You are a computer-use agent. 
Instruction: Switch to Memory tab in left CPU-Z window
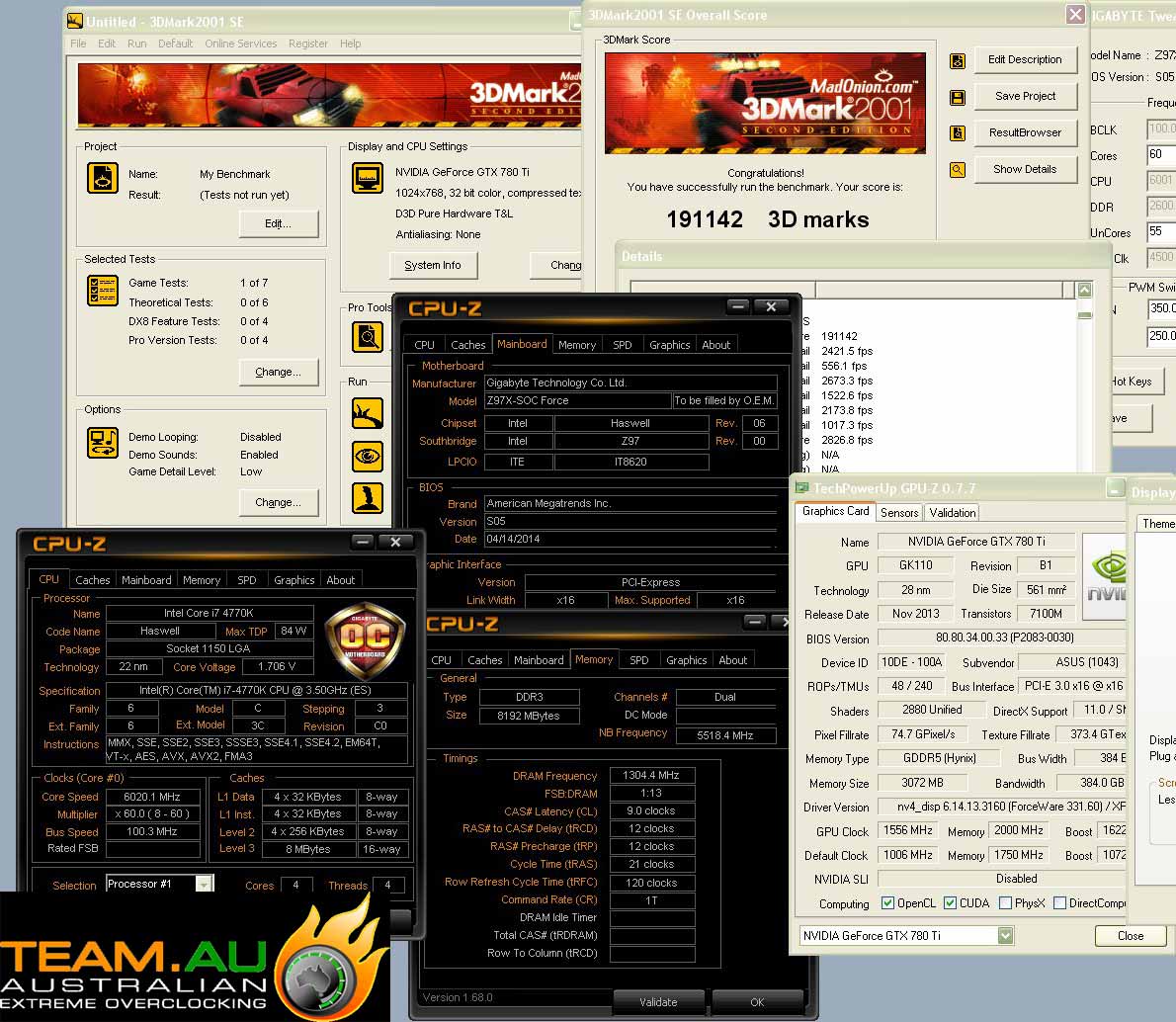point(201,580)
